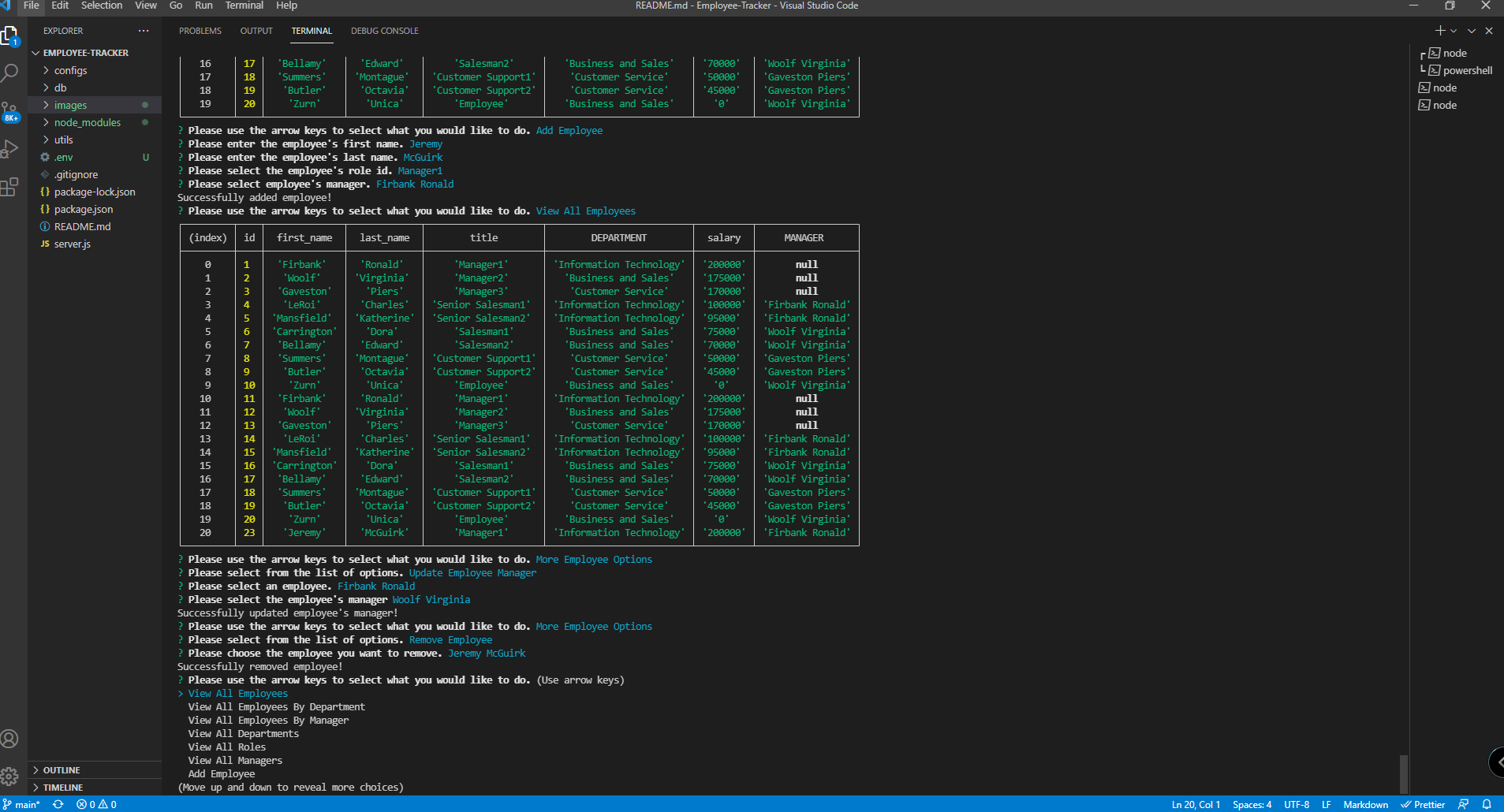Screen dimensions: 1504x812
Task: Expand the node_modules folder
Action: point(89,122)
